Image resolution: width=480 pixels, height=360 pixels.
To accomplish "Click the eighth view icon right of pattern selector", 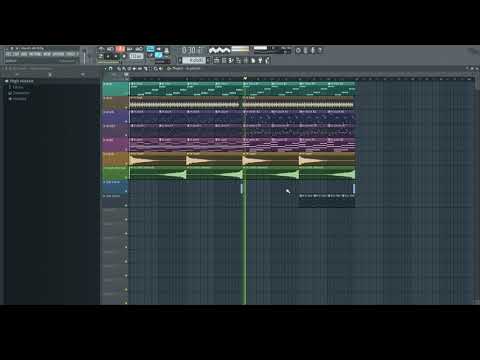I will pos(267,60).
